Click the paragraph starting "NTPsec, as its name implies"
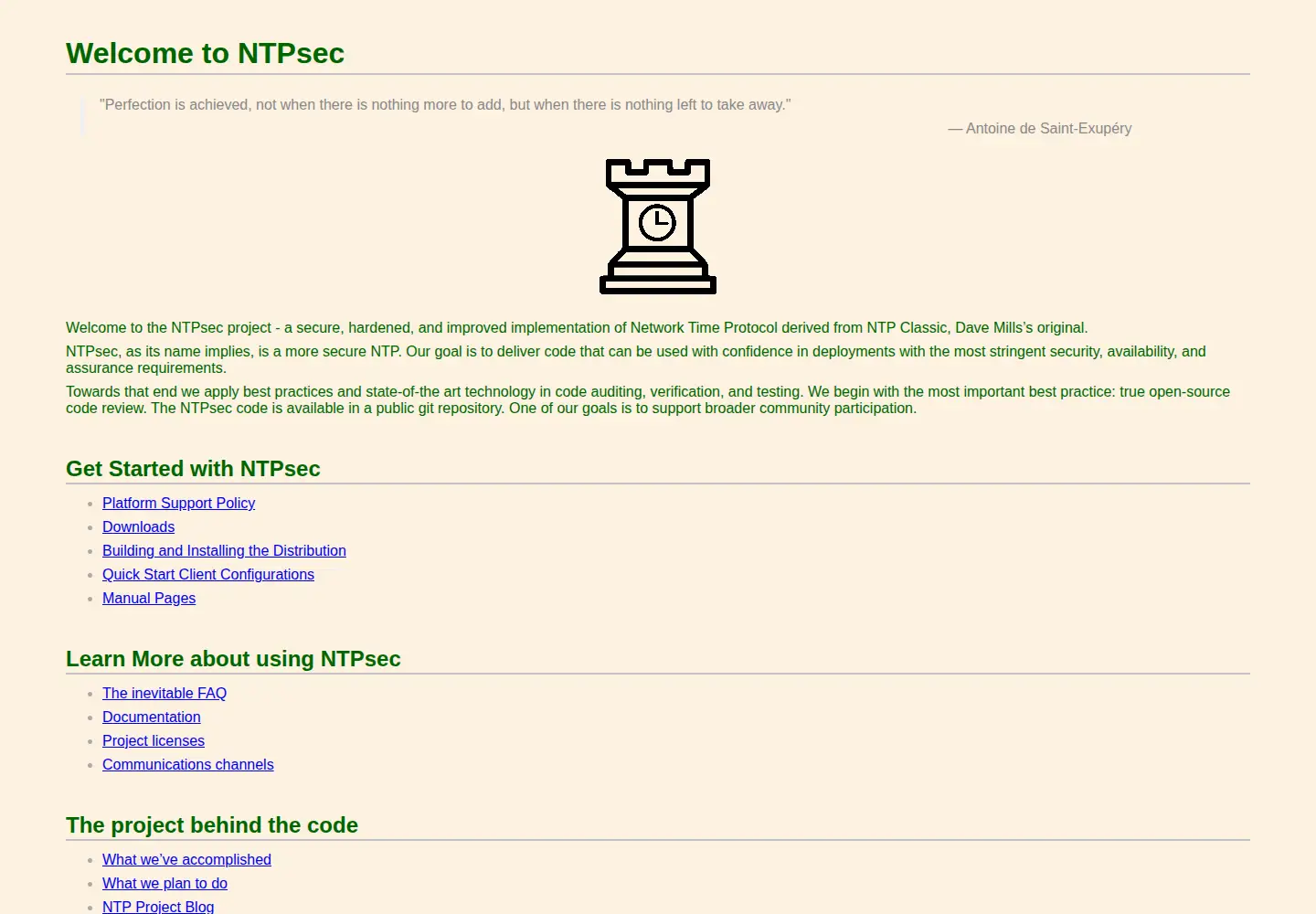This screenshot has width=1316, height=914. point(636,359)
